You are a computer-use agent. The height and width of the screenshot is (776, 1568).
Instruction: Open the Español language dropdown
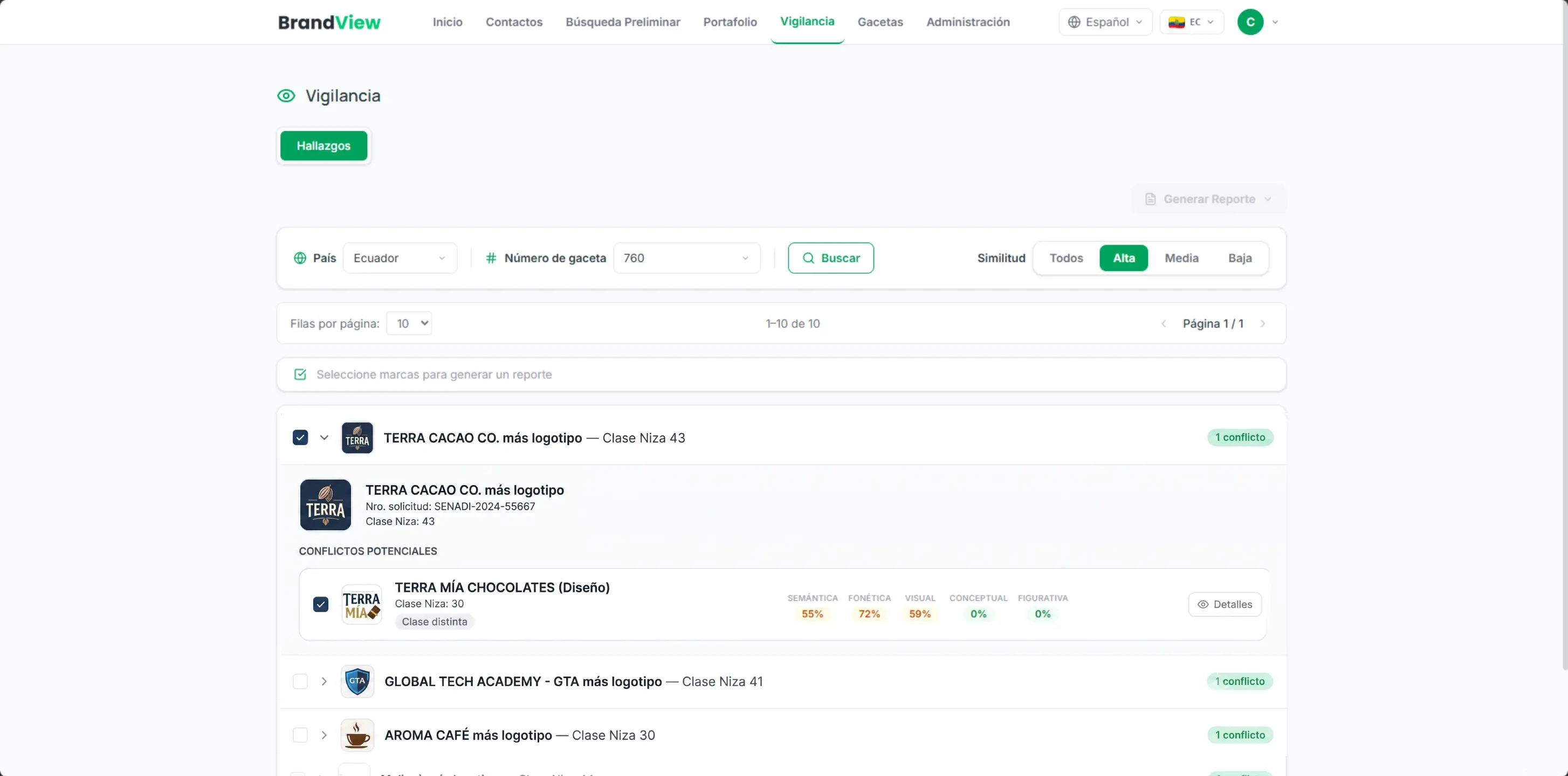1105,22
